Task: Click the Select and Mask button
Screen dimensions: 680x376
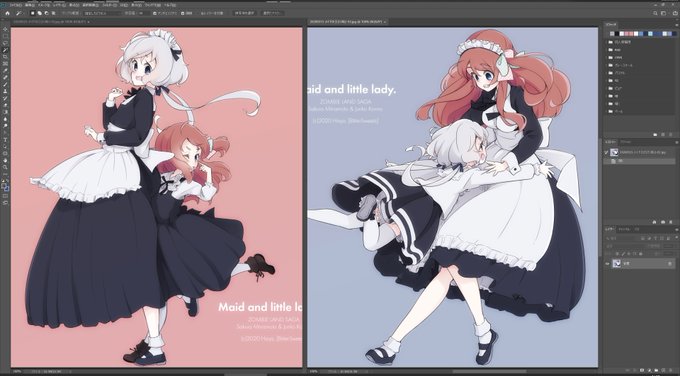Action: click(x=272, y=13)
